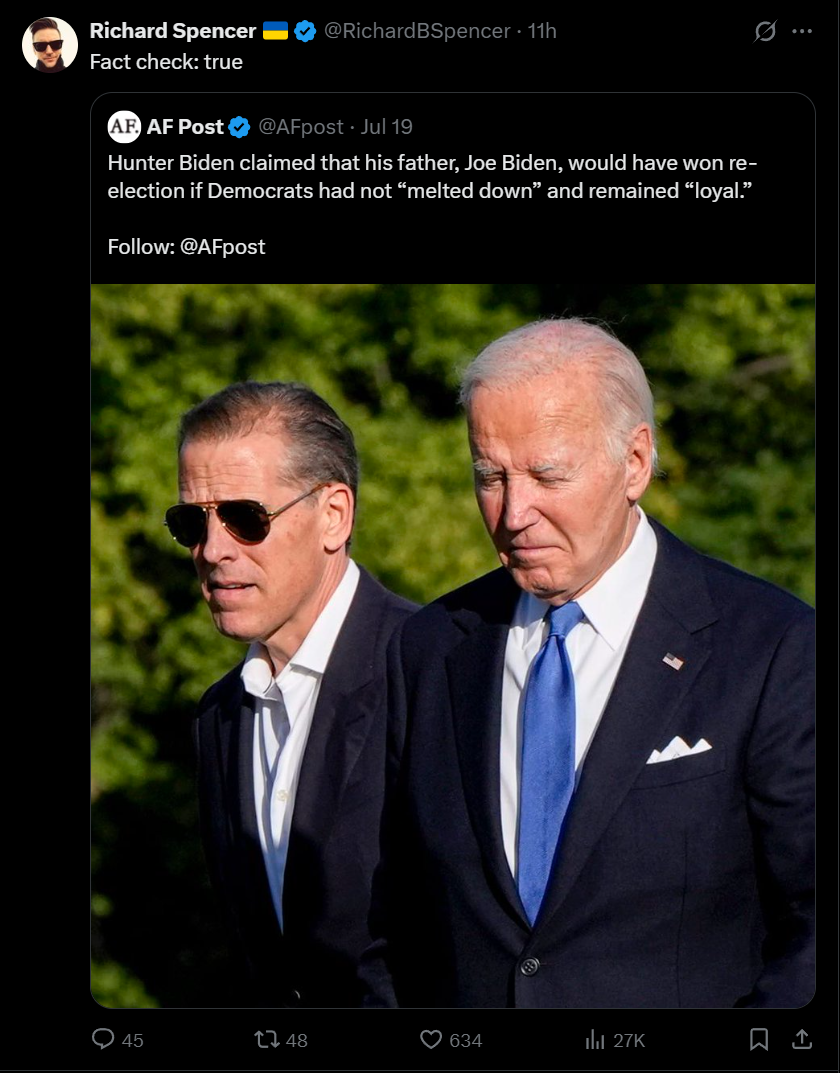Click AF Post's verified checkmark badge
This screenshot has width=840, height=1073.
pyautogui.click(x=239, y=127)
